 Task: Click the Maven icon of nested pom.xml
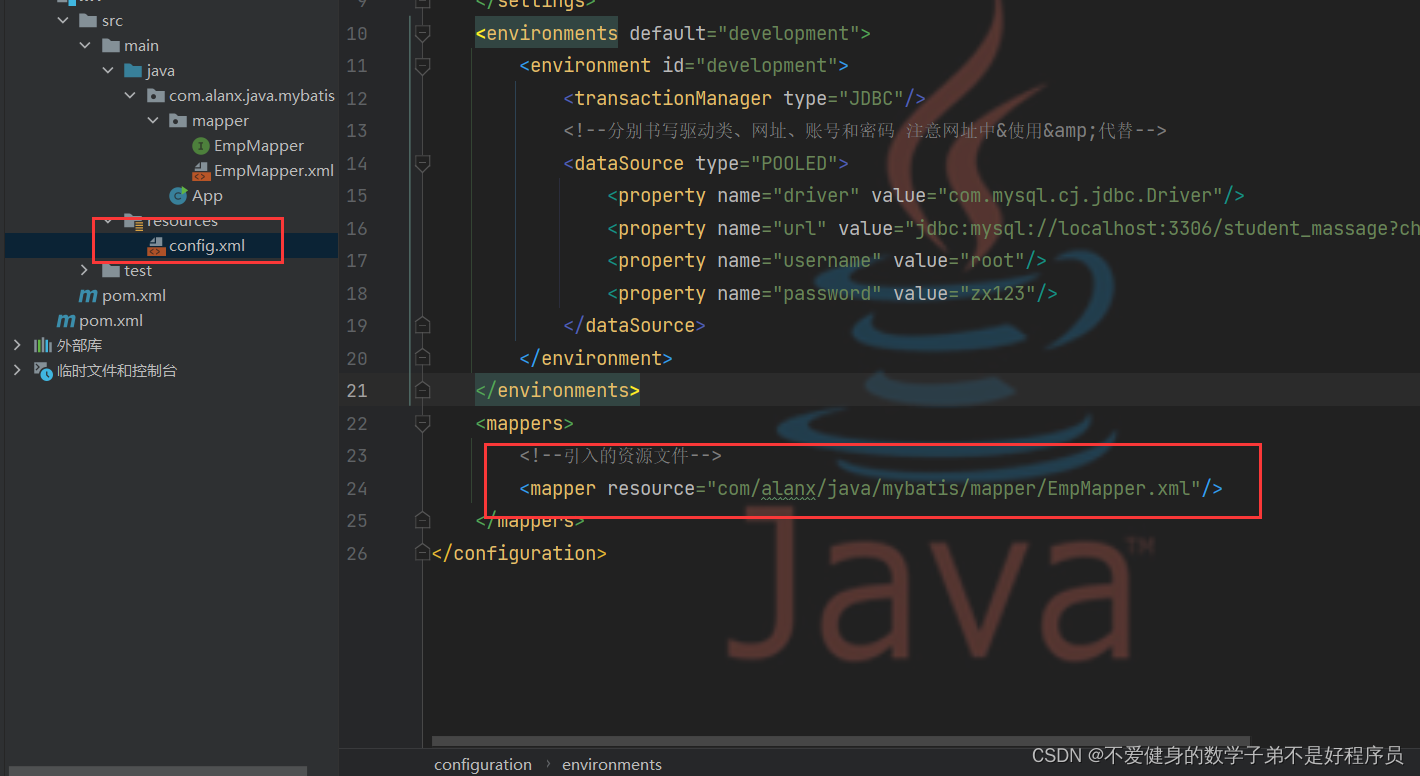88,296
